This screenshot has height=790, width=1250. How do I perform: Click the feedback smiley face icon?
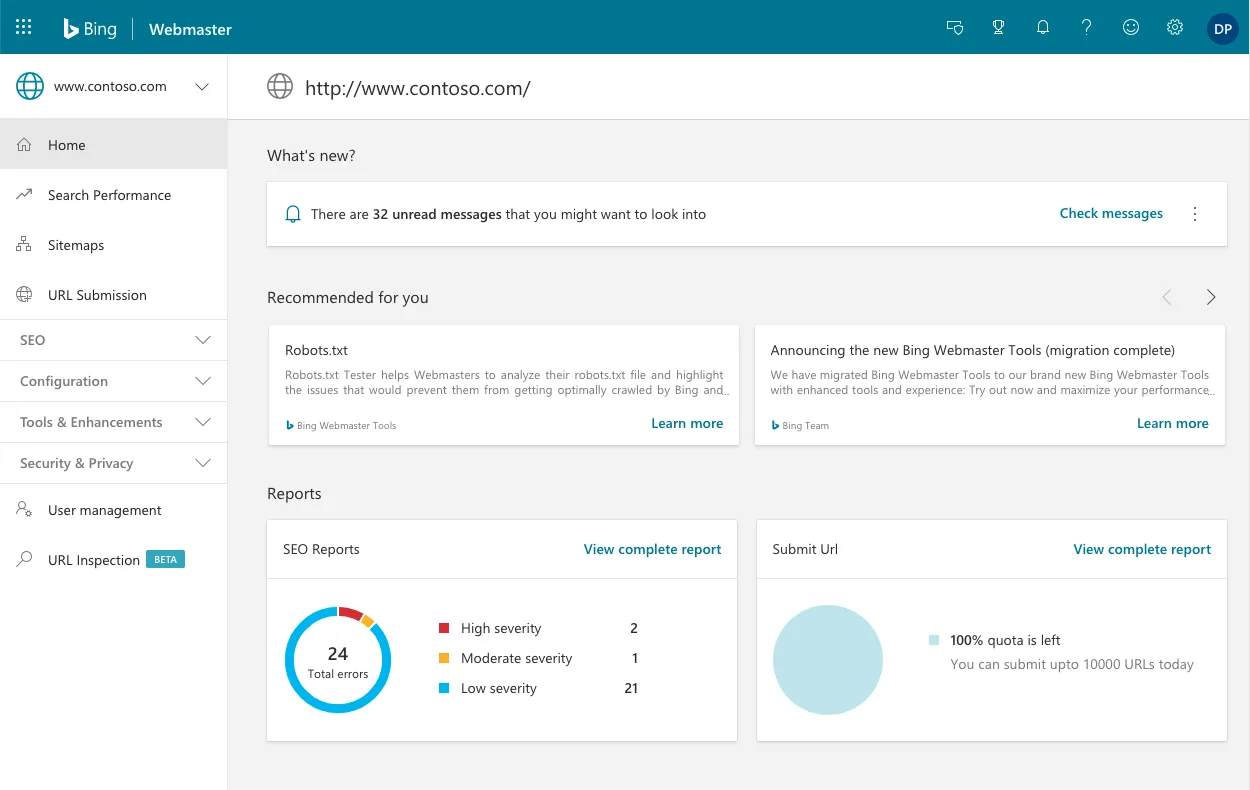tap(1131, 28)
